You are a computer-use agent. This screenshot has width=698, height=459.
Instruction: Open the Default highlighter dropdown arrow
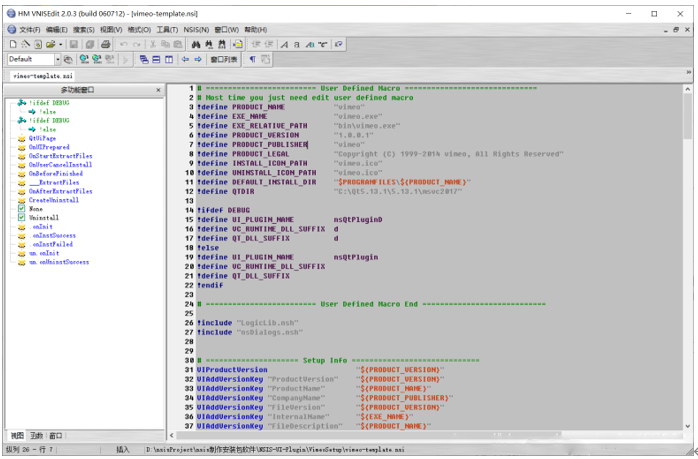click(57, 59)
